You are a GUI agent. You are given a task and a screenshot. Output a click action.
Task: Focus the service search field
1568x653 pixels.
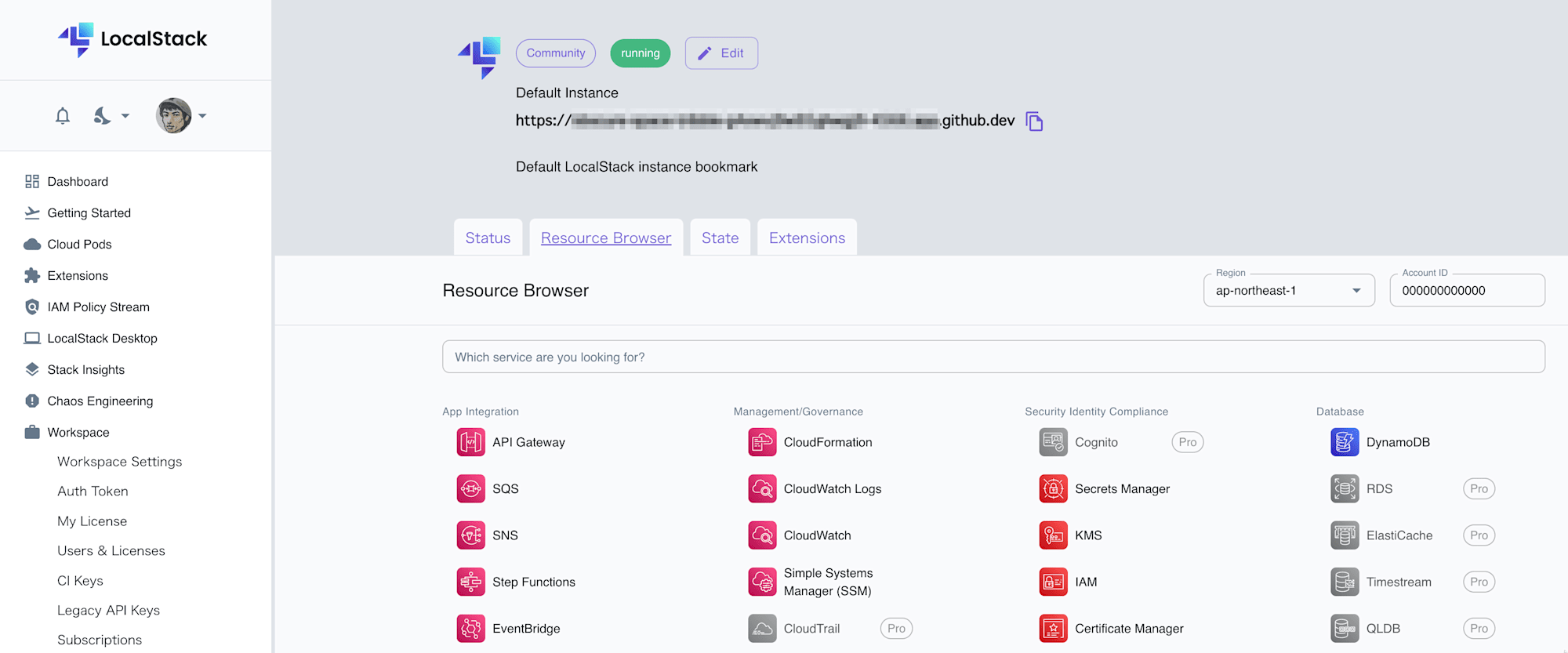coord(993,357)
